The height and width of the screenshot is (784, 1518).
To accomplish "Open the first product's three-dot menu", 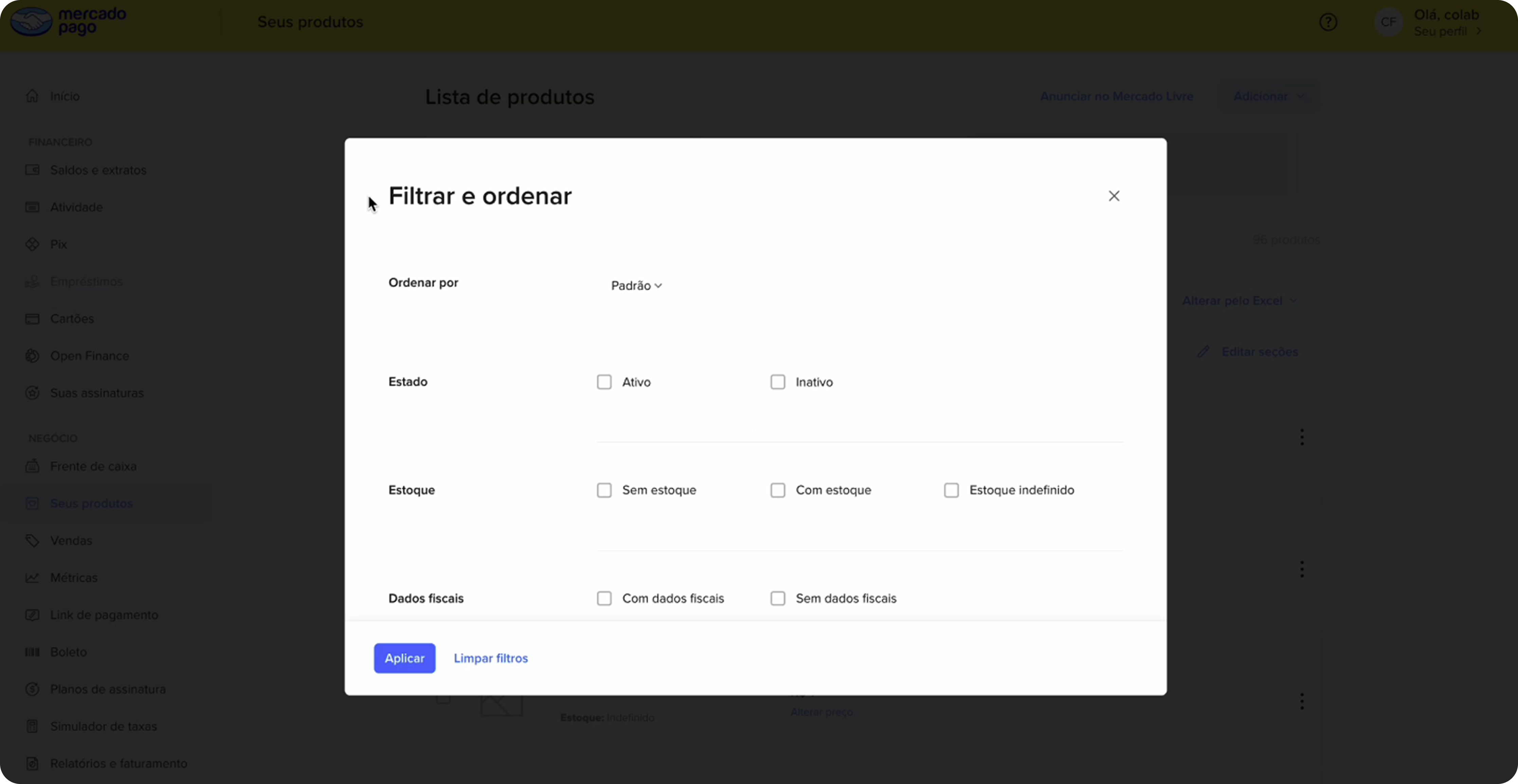I will (x=1302, y=437).
